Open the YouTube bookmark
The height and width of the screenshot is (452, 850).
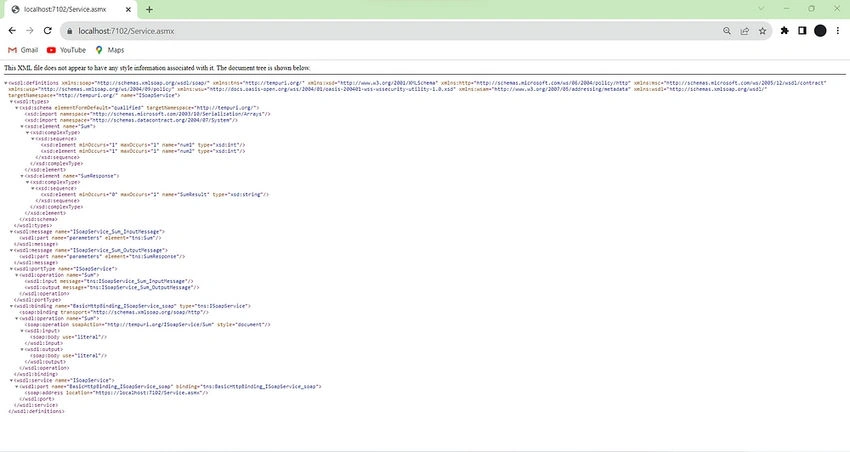click(x=66, y=50)
